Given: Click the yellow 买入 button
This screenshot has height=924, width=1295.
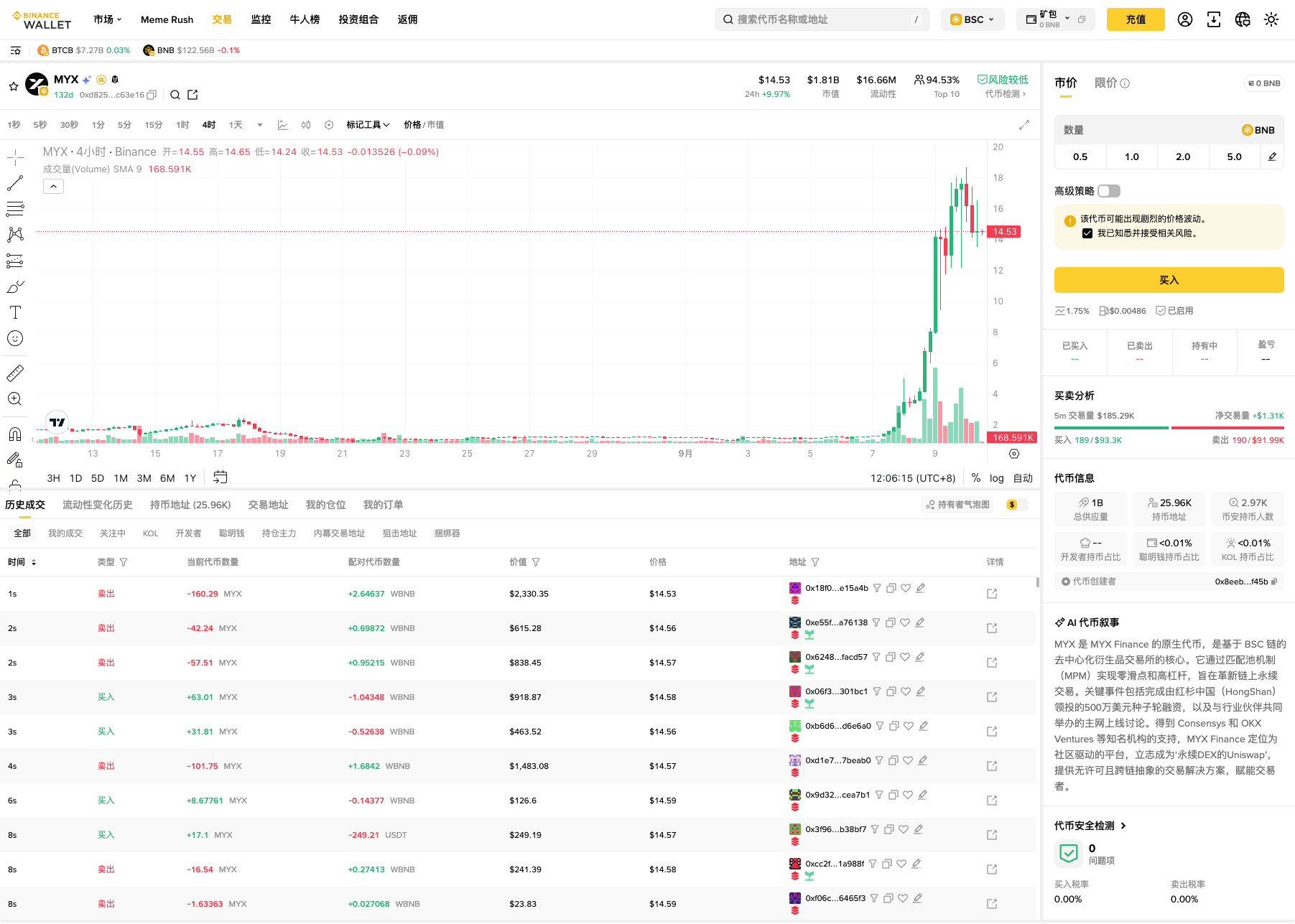Looking at the screenshot, I should (x=1169, y=280).
